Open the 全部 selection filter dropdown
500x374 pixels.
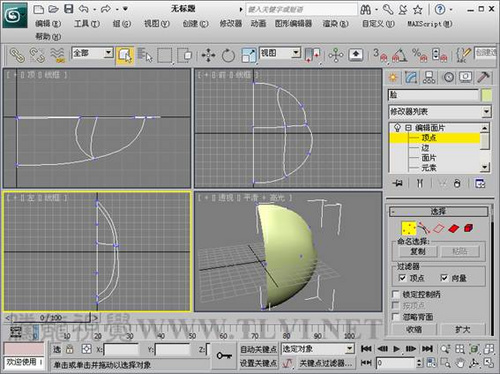tap(92, 53)
